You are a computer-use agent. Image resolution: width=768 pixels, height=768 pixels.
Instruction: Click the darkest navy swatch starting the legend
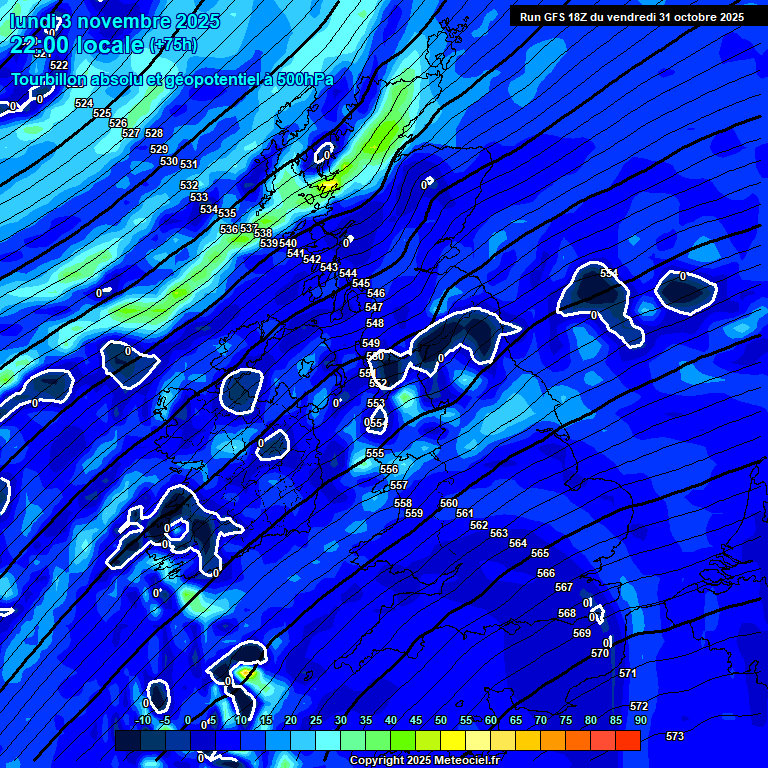(x=127, y=740)
